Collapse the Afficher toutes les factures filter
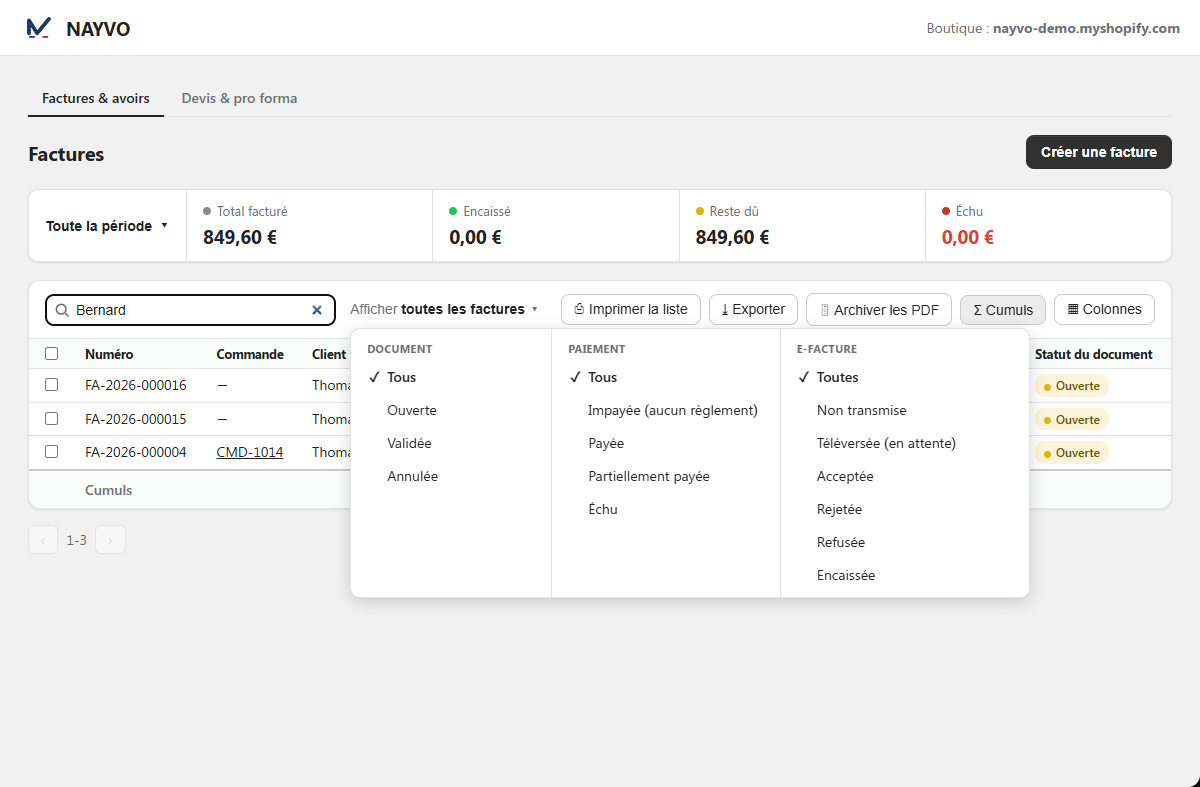Image resolution: width=1200 pixels, height=787 pixels. click(444, 310)
